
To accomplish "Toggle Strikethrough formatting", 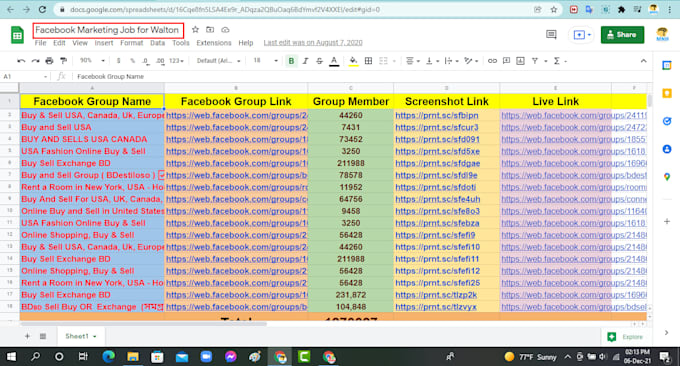I will 319,61.
